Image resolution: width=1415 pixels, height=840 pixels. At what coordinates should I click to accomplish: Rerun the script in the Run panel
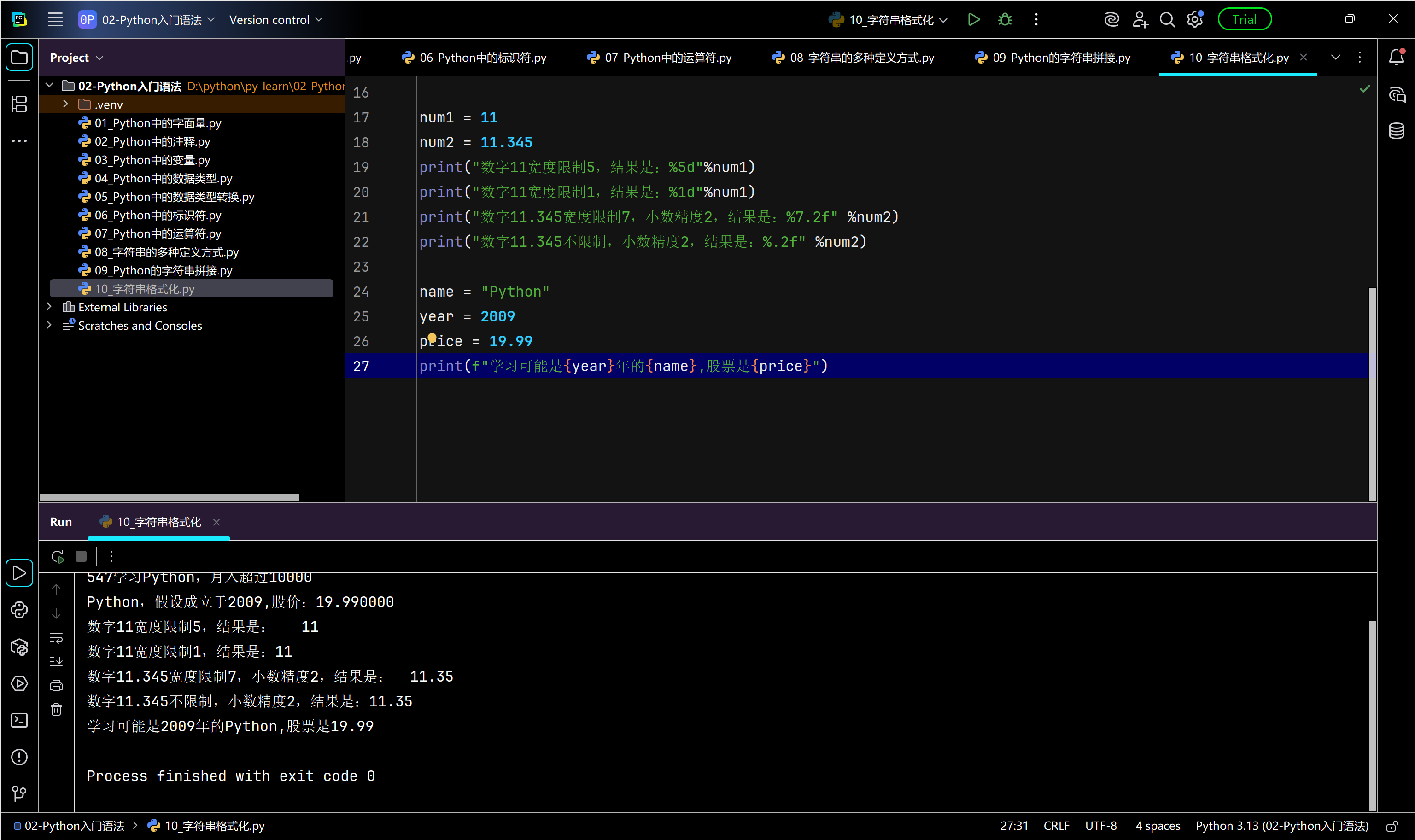[x=57, y=556]
